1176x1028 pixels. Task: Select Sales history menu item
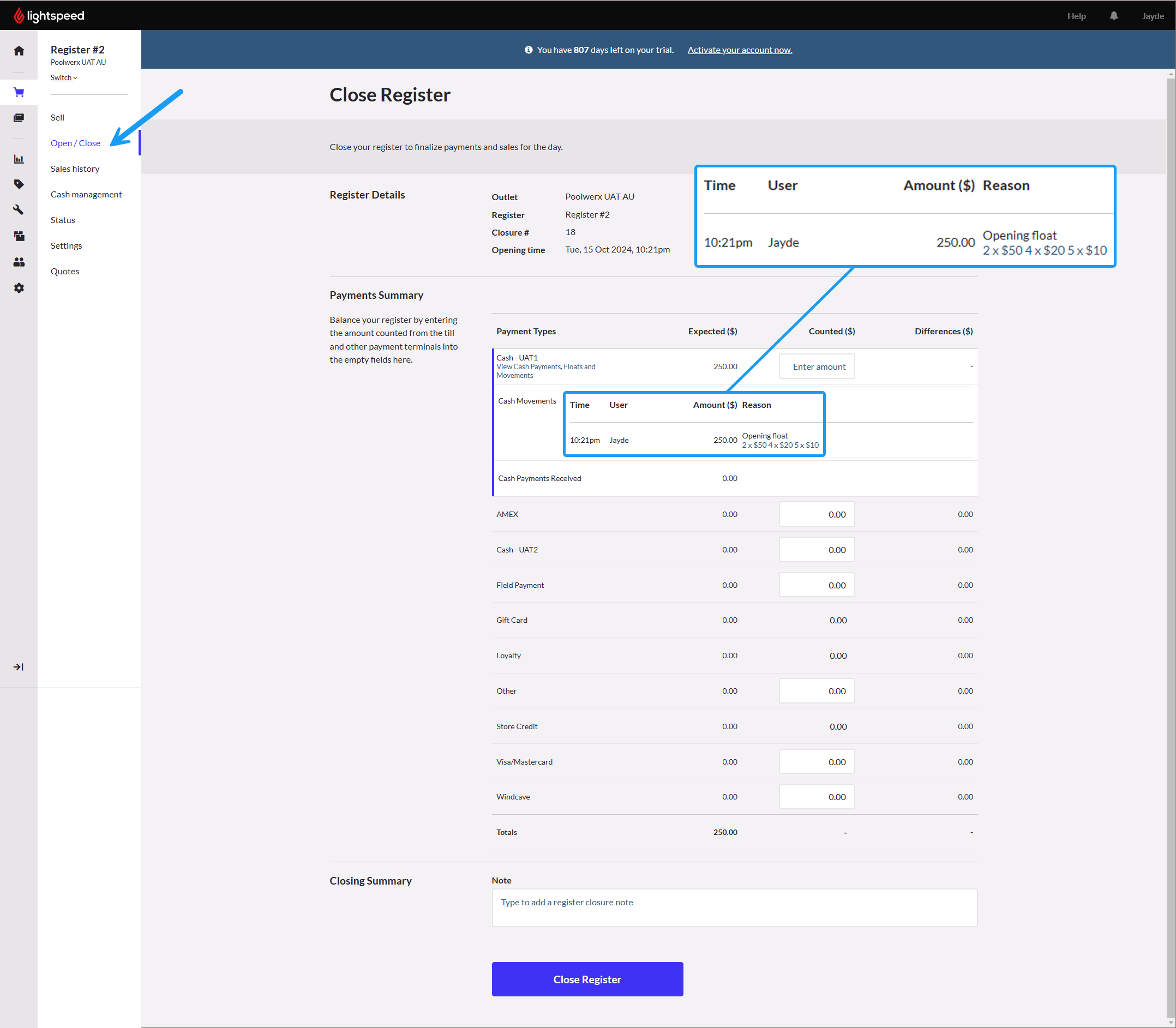75,169
